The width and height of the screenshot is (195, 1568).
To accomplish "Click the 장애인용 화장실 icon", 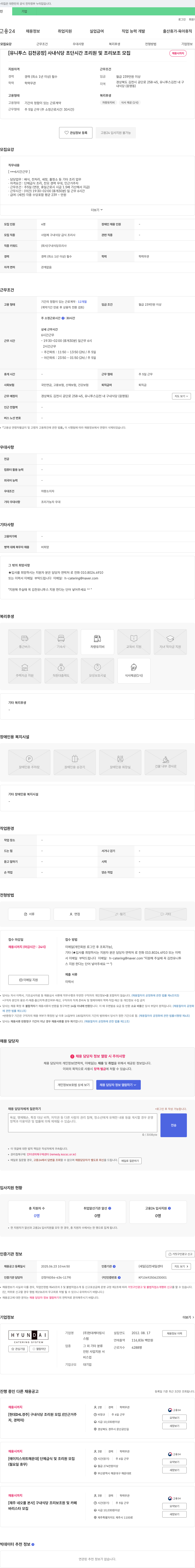I will [120, 762].
